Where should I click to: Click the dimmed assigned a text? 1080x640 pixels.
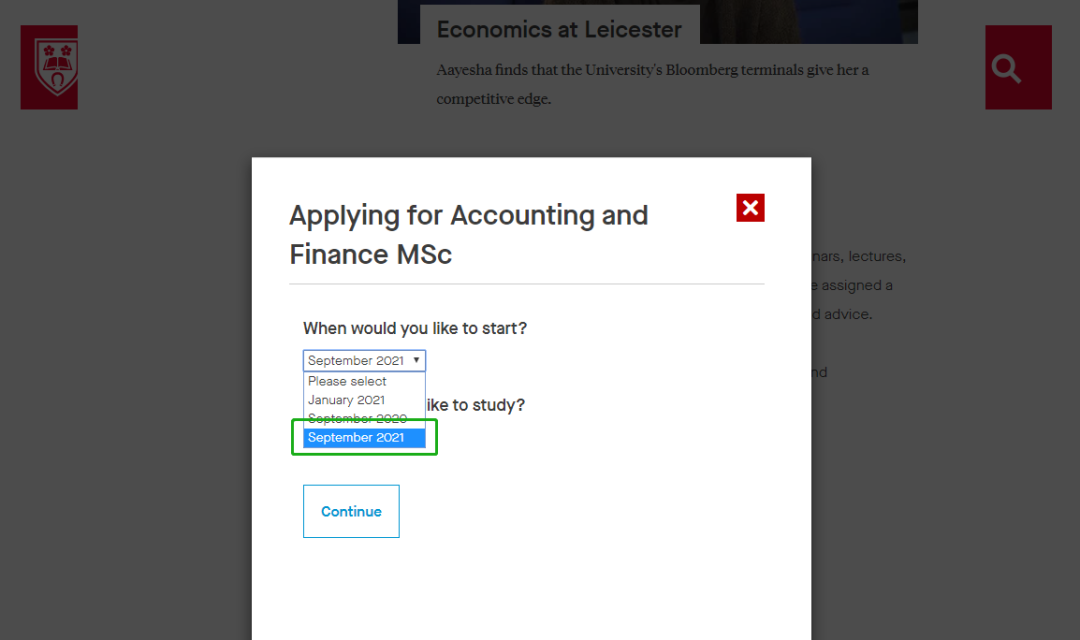click(x=852, y=285)
